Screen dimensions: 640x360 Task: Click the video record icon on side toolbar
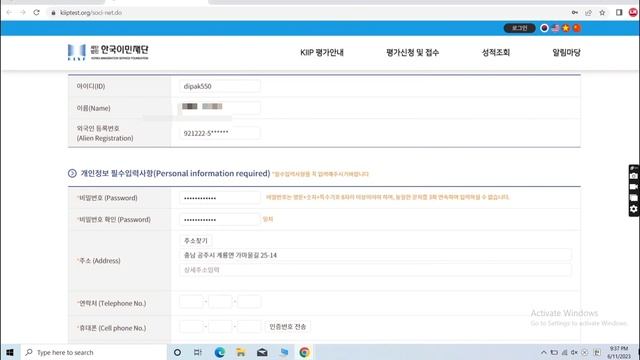click(x=633, y=187)
